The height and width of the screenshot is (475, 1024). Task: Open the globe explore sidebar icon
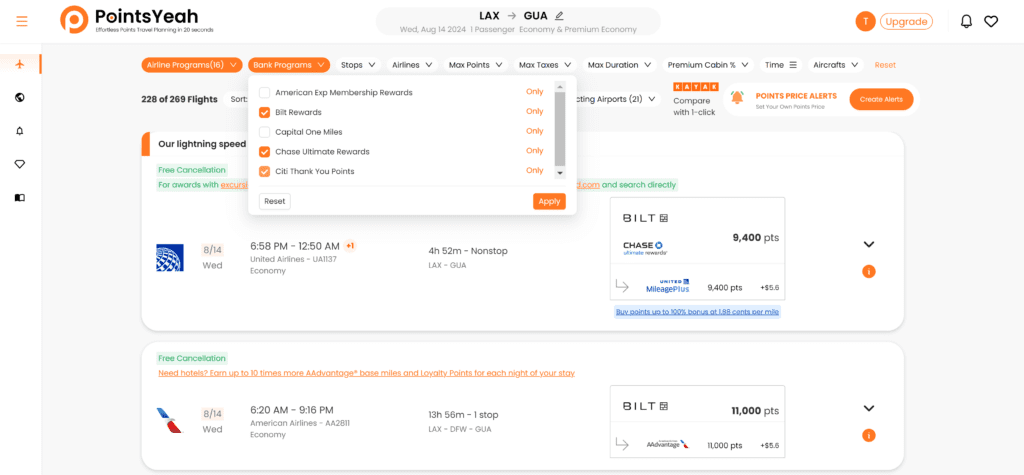coord(20,97)
